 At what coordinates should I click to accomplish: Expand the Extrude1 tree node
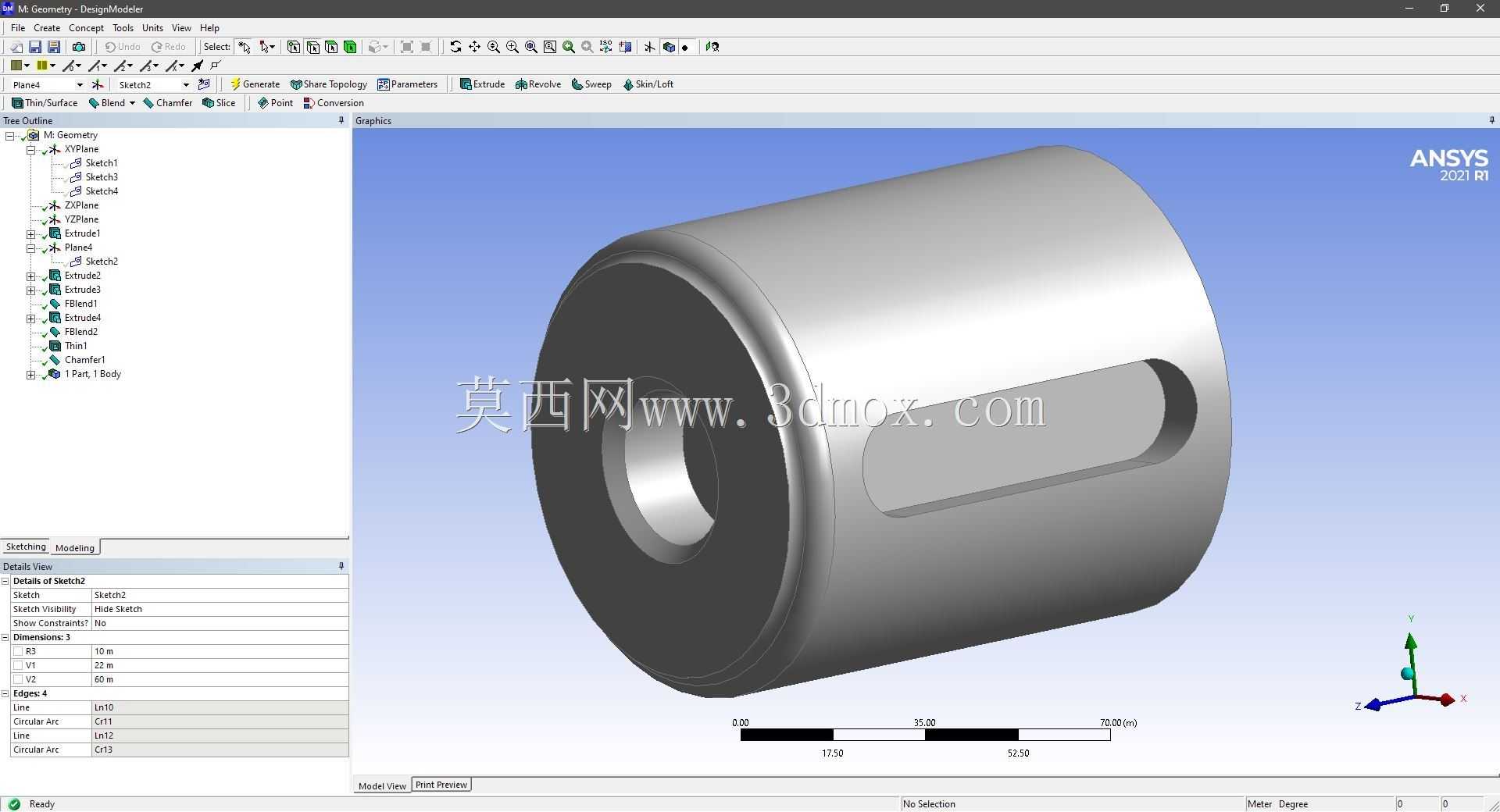coord(31,233)
